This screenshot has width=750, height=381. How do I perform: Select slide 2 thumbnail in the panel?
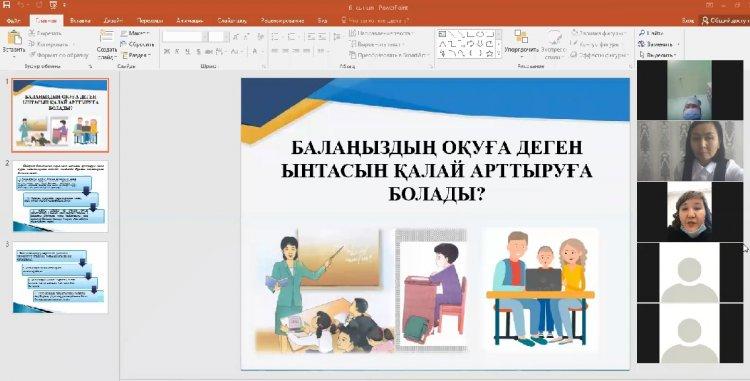point(60,196)
